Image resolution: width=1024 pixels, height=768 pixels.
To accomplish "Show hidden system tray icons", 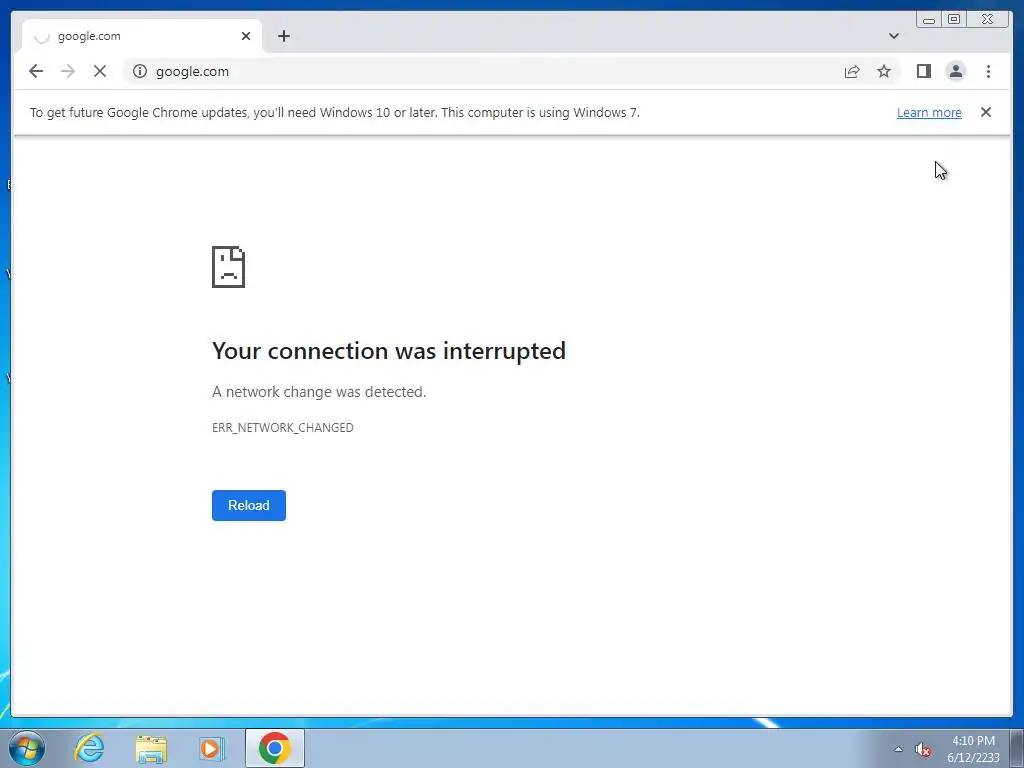I will coord(898,749).
